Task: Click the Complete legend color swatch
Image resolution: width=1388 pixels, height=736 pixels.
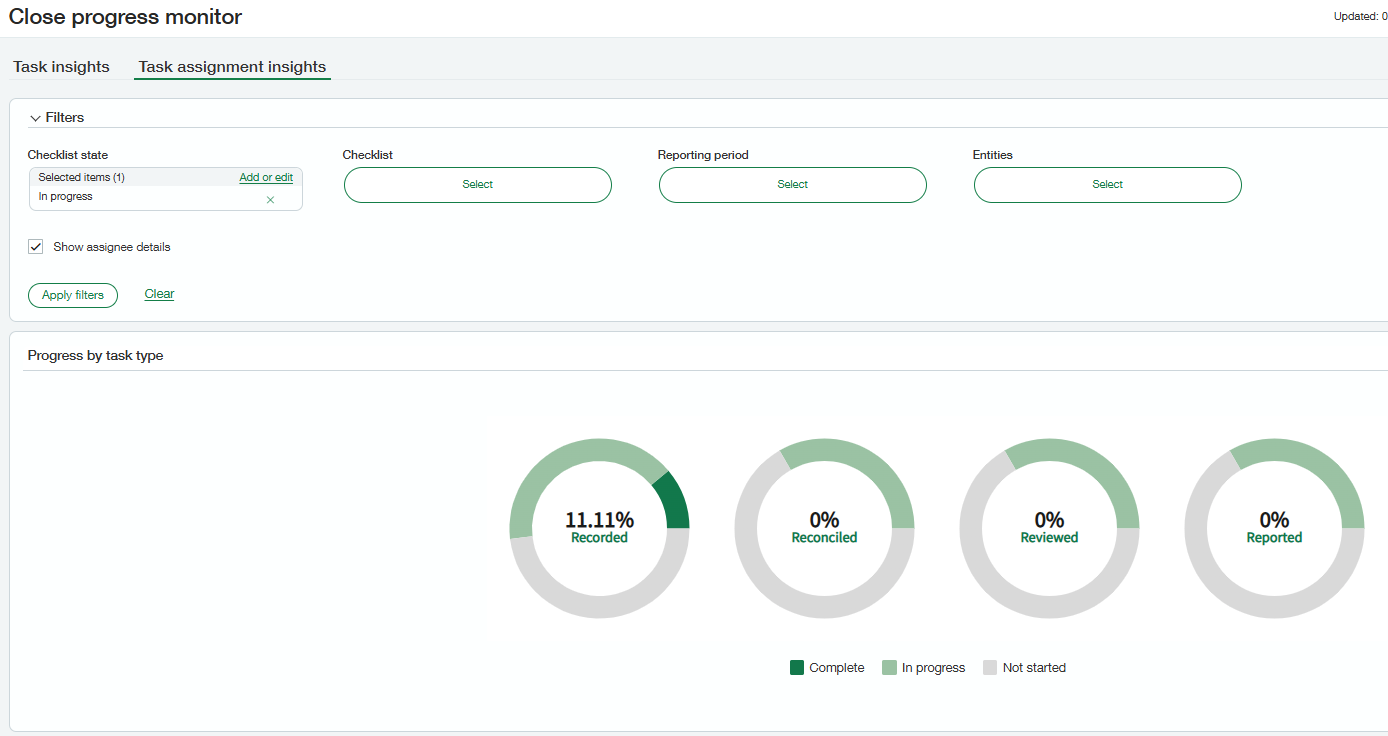Action: coord(797,668)
